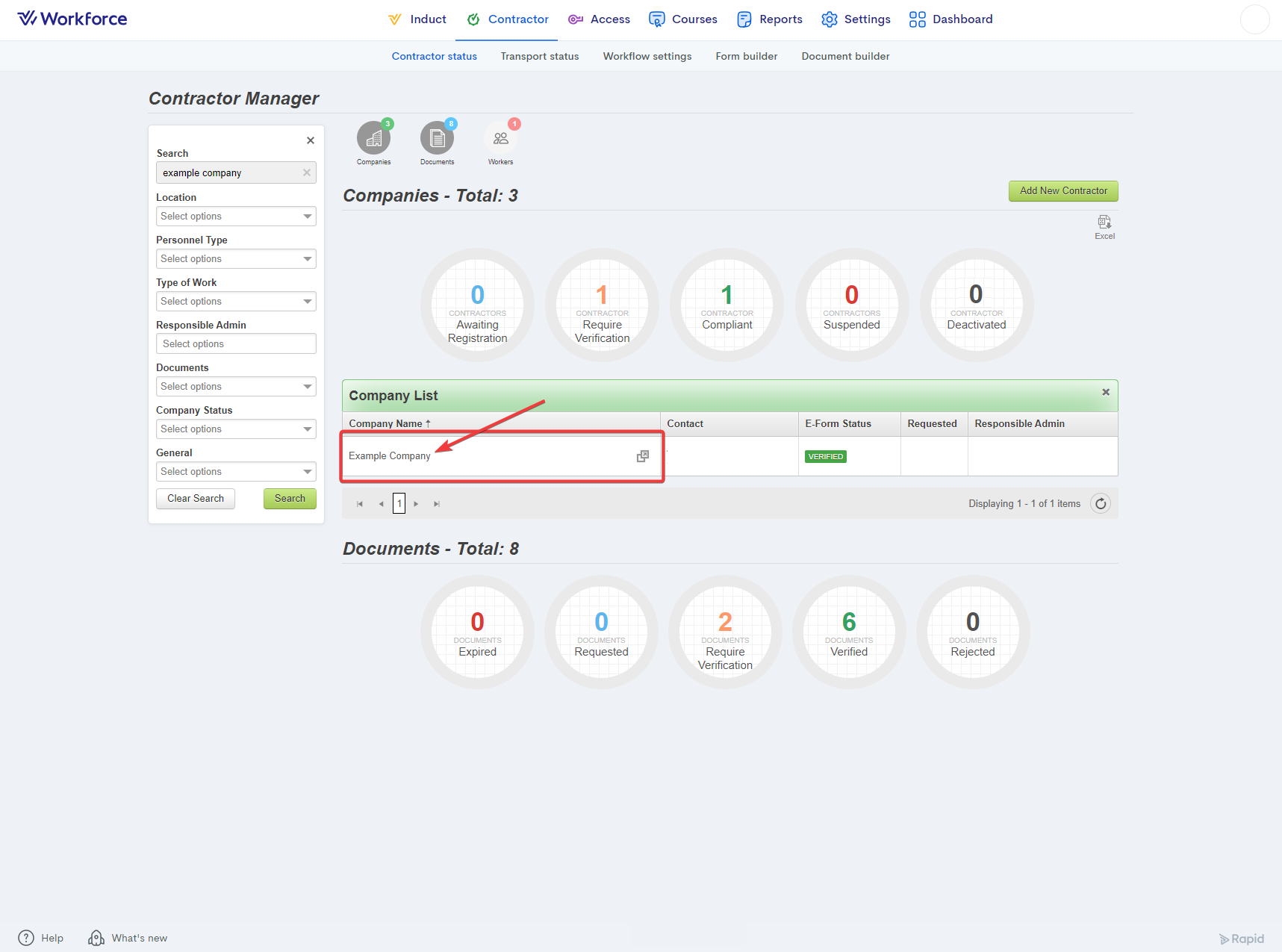Screen dimensions: 1282x952
Task: Click the Responsible Admin input field
Action: pyautogui.click(x=236, y=344)
